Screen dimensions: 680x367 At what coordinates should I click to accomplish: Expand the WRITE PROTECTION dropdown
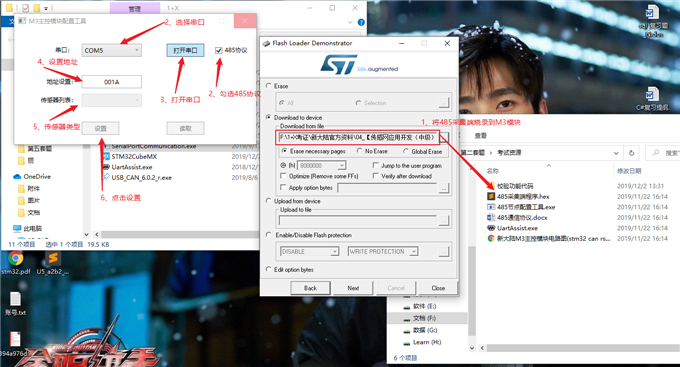point(383,252)
